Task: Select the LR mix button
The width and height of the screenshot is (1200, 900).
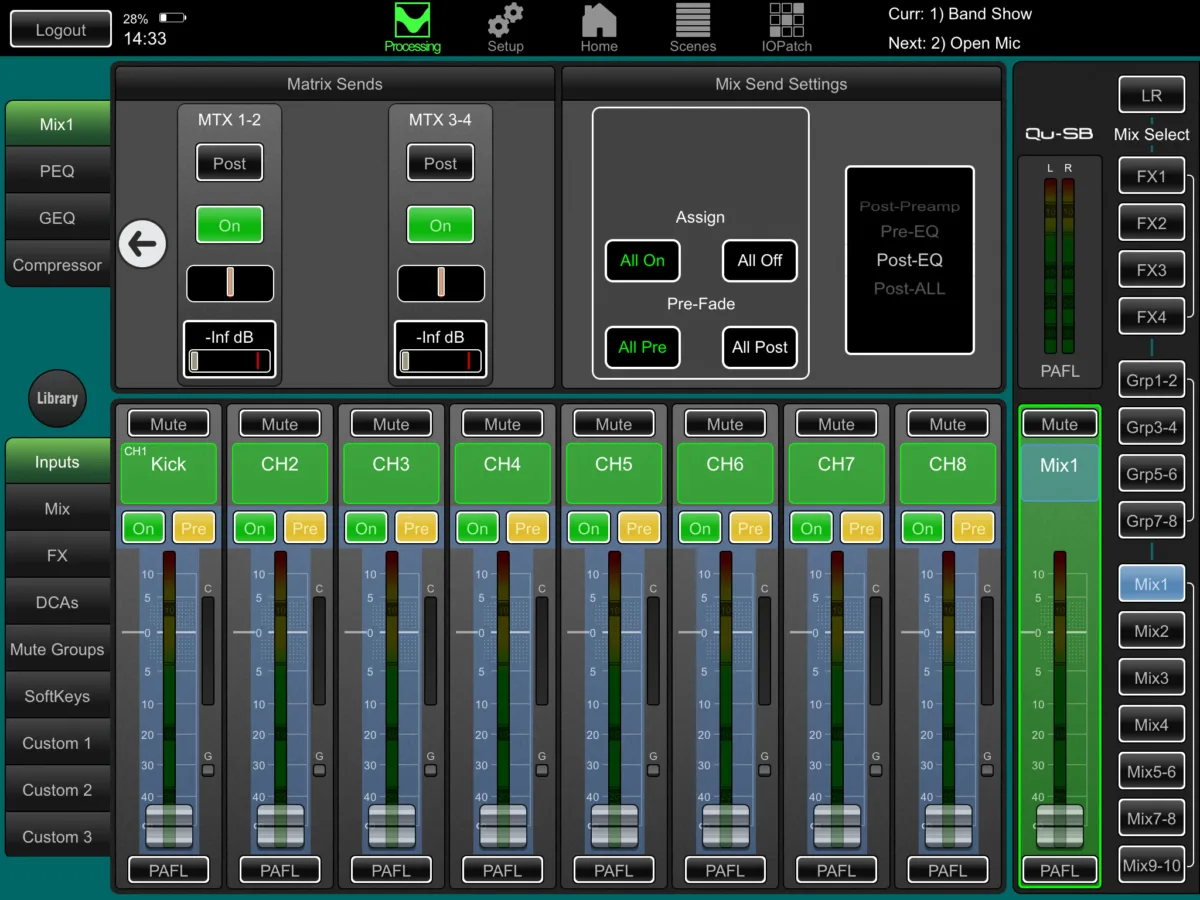Action: tap(1151, 96)
